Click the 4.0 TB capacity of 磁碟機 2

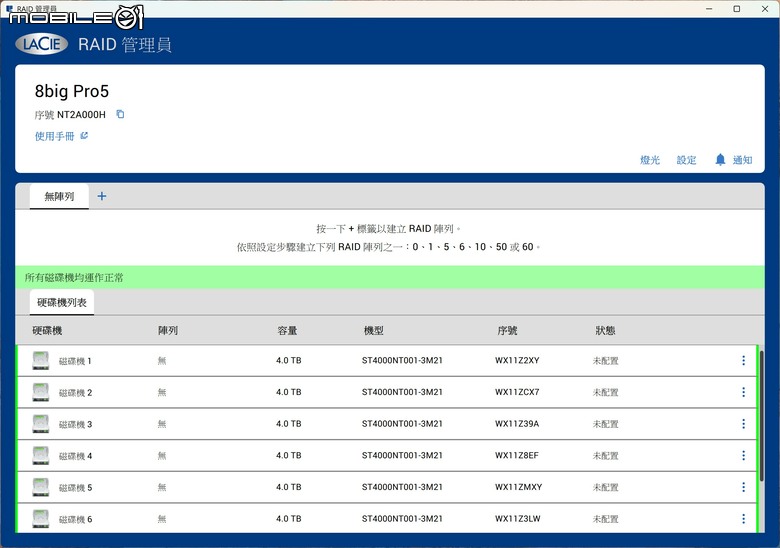[x=289, y=392]
